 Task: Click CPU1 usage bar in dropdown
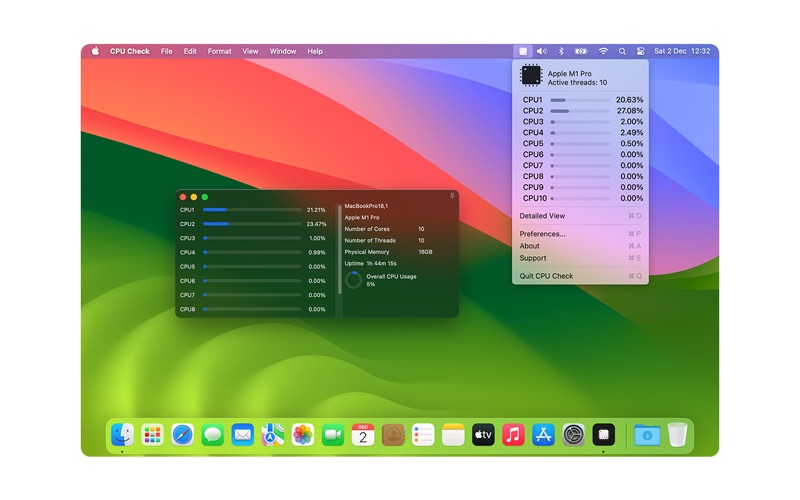580,100
